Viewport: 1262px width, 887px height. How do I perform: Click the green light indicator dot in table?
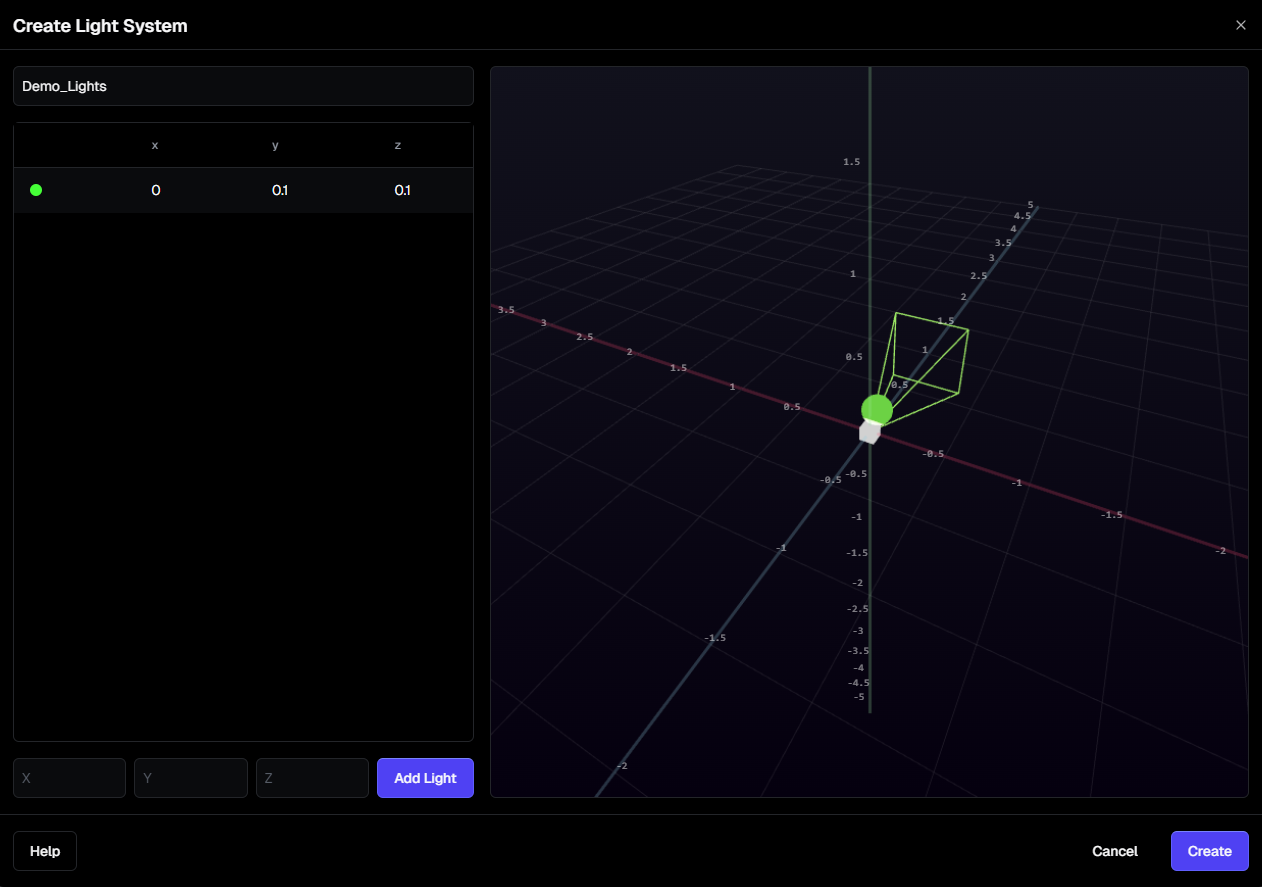pos(36,190)
